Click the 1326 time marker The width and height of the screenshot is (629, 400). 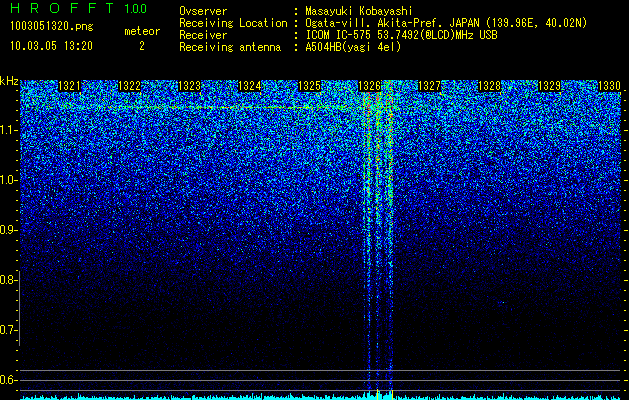point(369,86)
